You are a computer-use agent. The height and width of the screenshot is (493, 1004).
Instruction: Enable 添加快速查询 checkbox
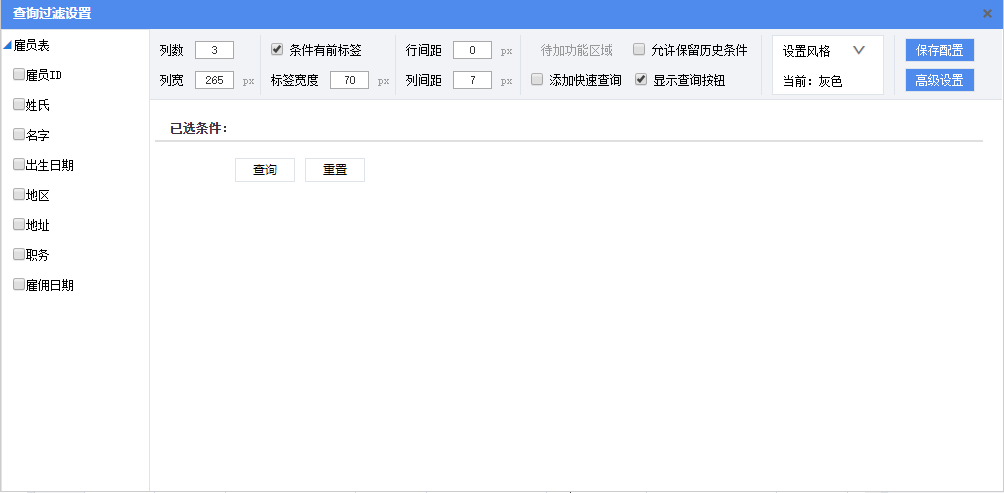click(537, 80)
